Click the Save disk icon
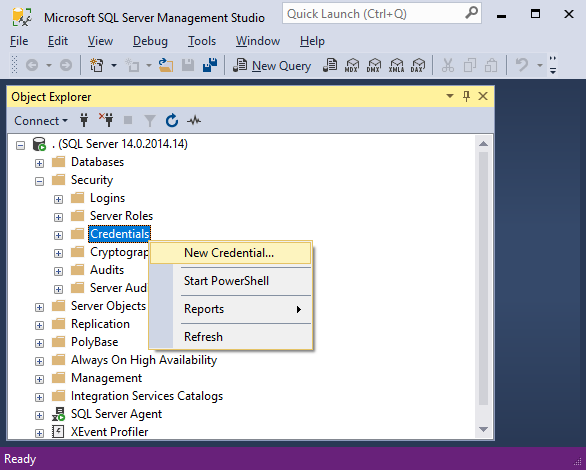This screenshot has width=586, height=470. click(x=188, y=65)
